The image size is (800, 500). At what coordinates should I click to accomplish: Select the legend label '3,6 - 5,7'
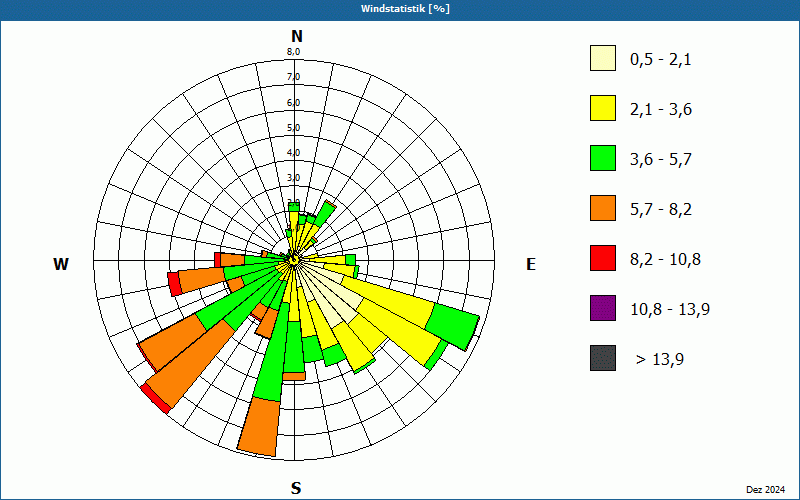point(661,160)
